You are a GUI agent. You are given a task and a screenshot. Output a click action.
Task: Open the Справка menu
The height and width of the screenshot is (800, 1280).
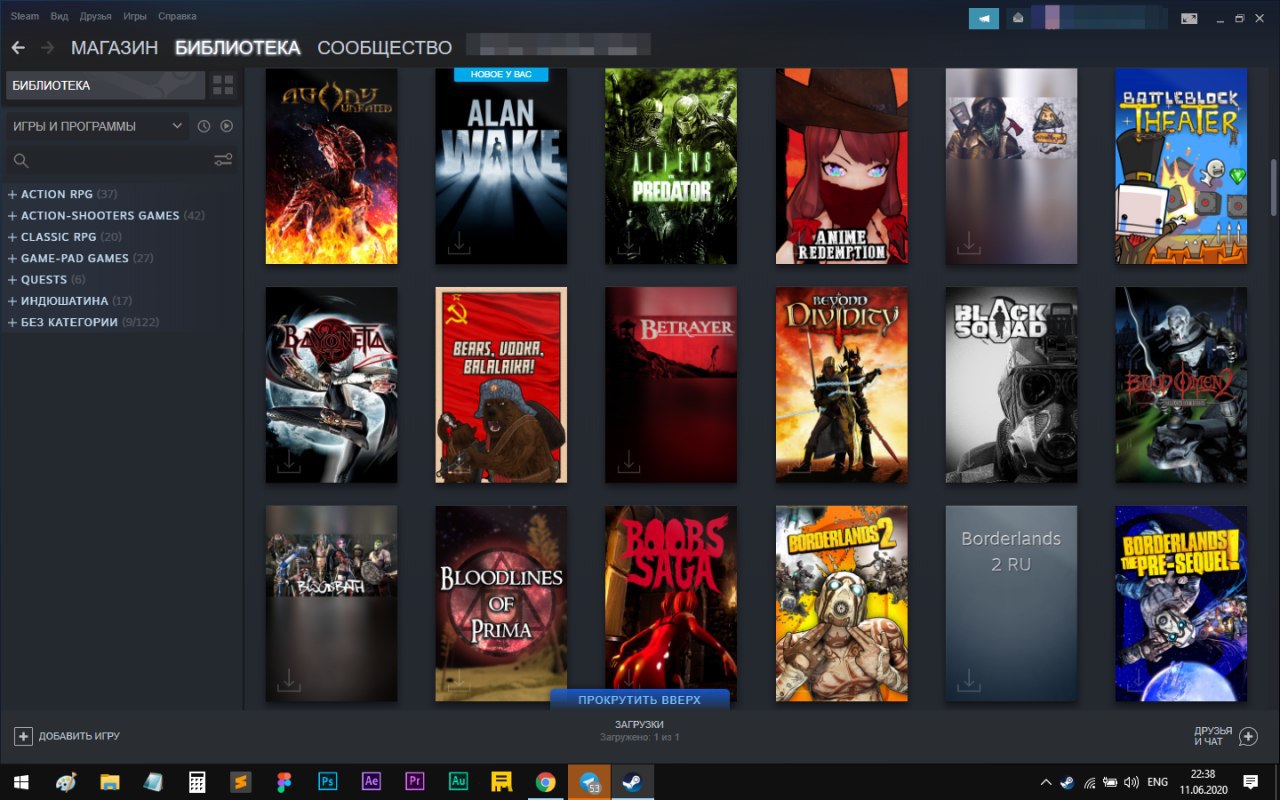point(177,16)
